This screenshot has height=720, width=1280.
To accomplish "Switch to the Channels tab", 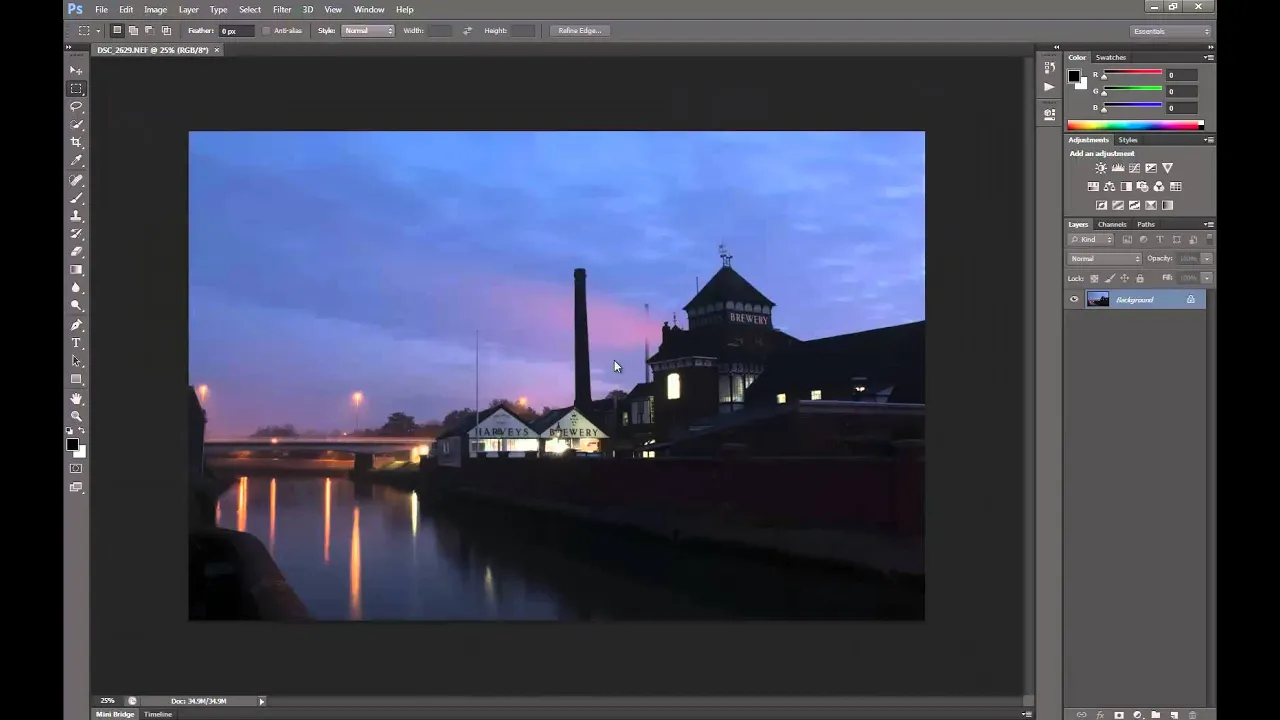I will pyautogui.click(x=1112, y=225).
